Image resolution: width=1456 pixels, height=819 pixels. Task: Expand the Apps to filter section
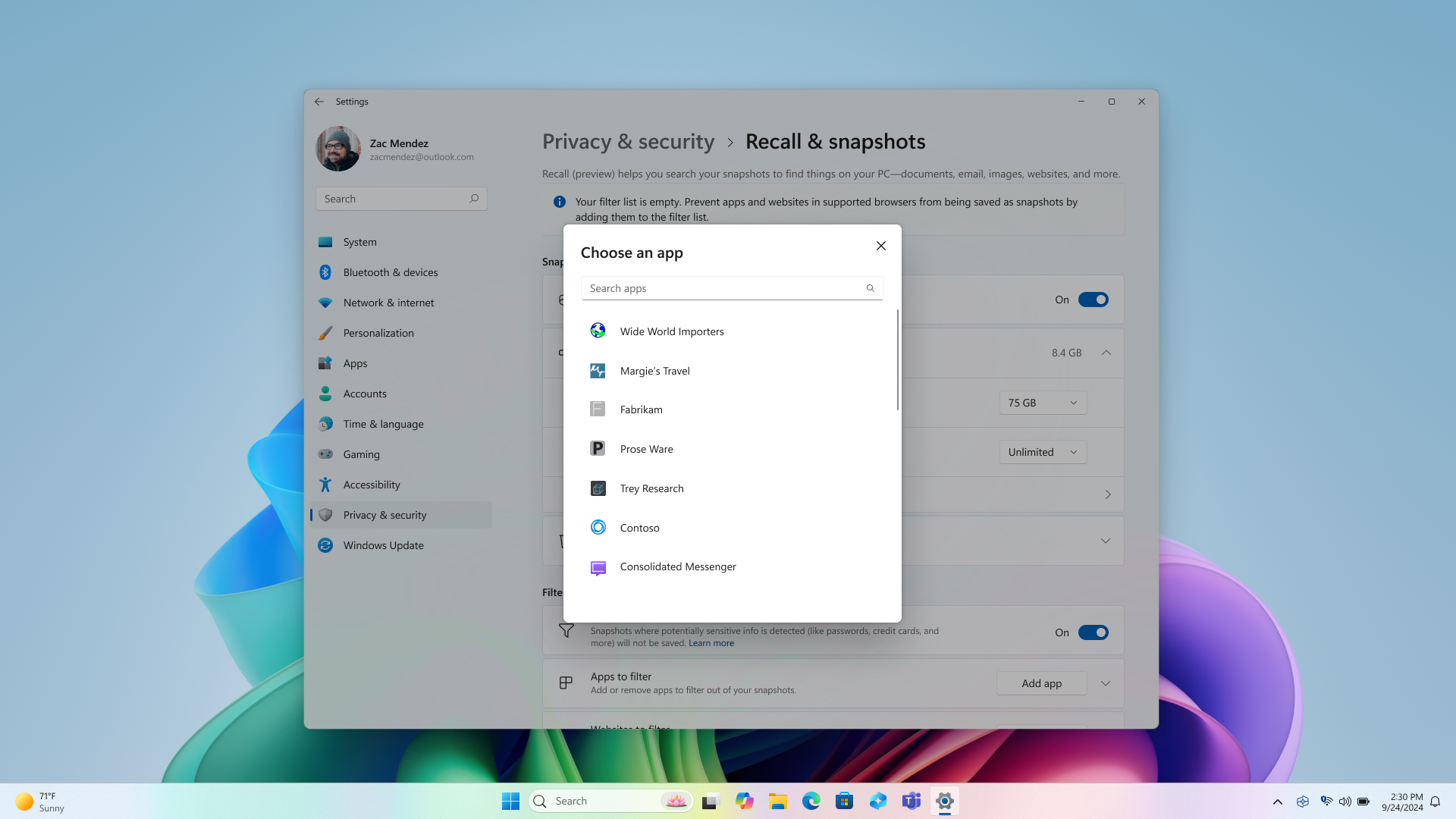pyautogui.click(x=1107, y=683)
